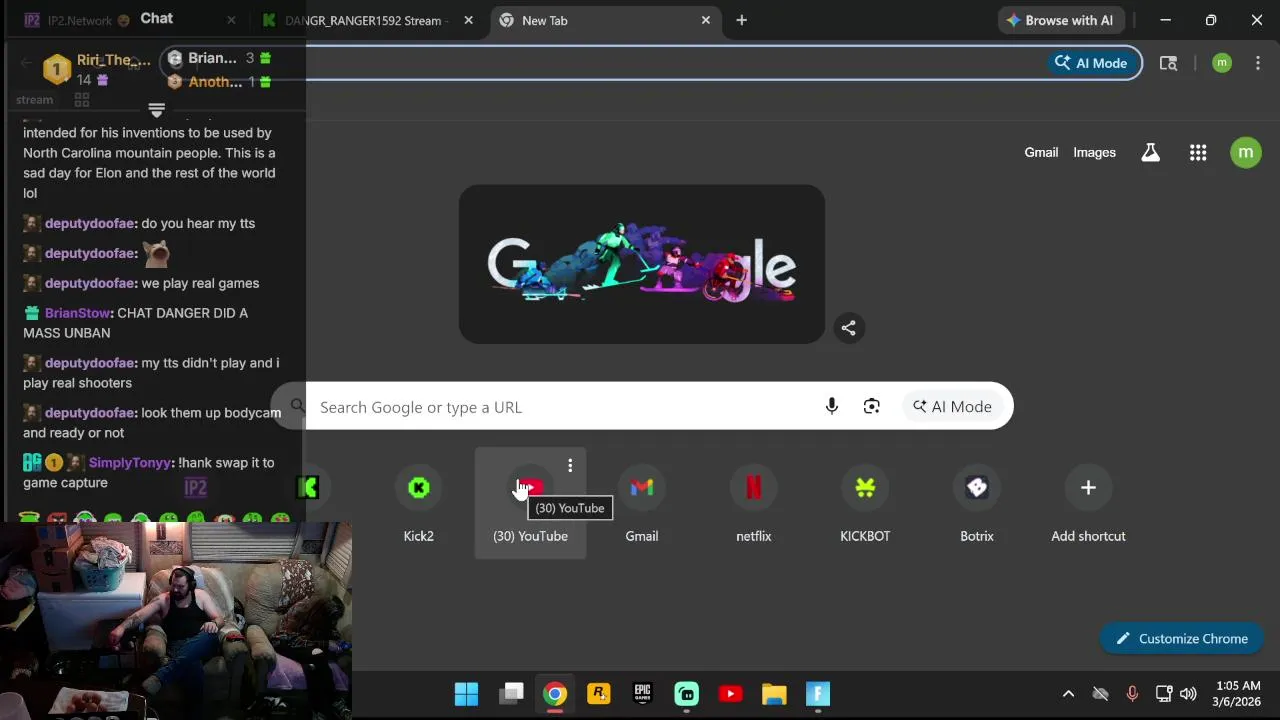Image resolution: width=1280 pixels, height=720 pixels.
Task: Close the DANGR_RANGER1592 Stream tab
Action: [468, 20]
